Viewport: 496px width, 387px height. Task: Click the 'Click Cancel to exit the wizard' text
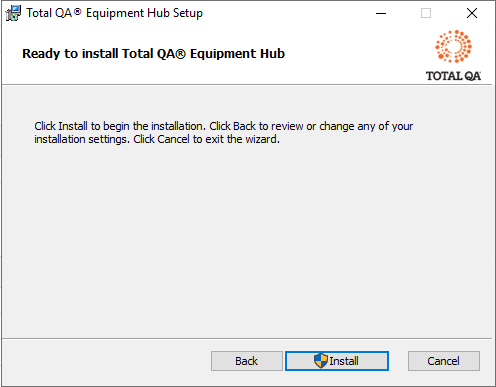click(x=206, y=139)
